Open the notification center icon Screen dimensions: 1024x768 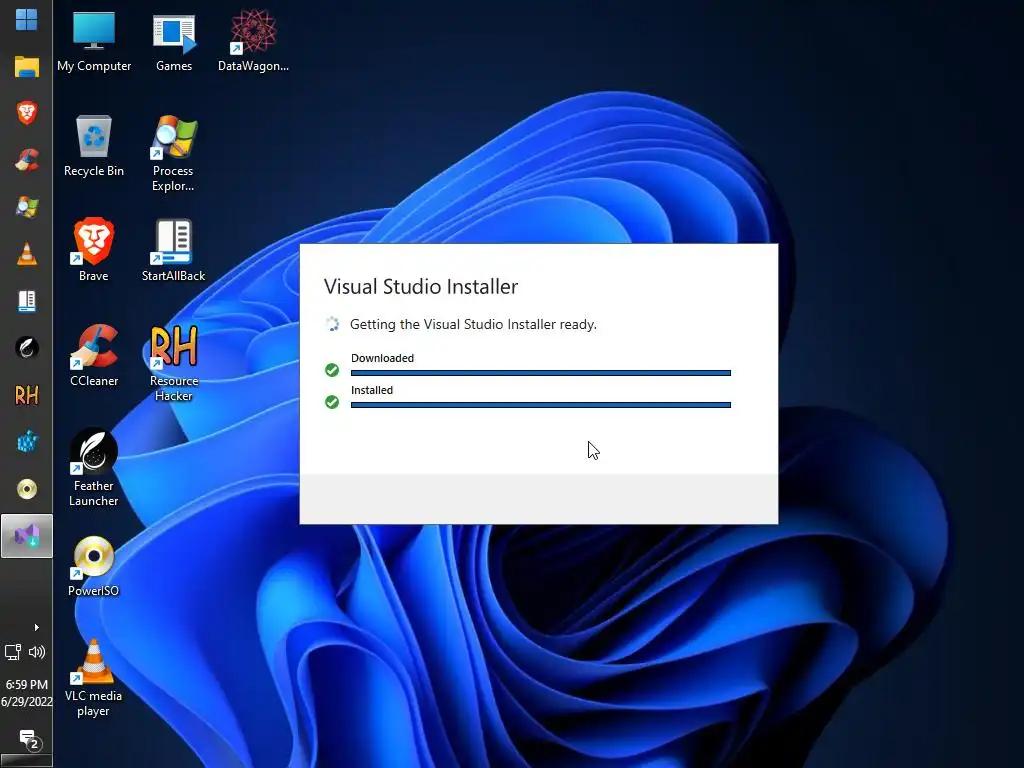click(28, 740)
